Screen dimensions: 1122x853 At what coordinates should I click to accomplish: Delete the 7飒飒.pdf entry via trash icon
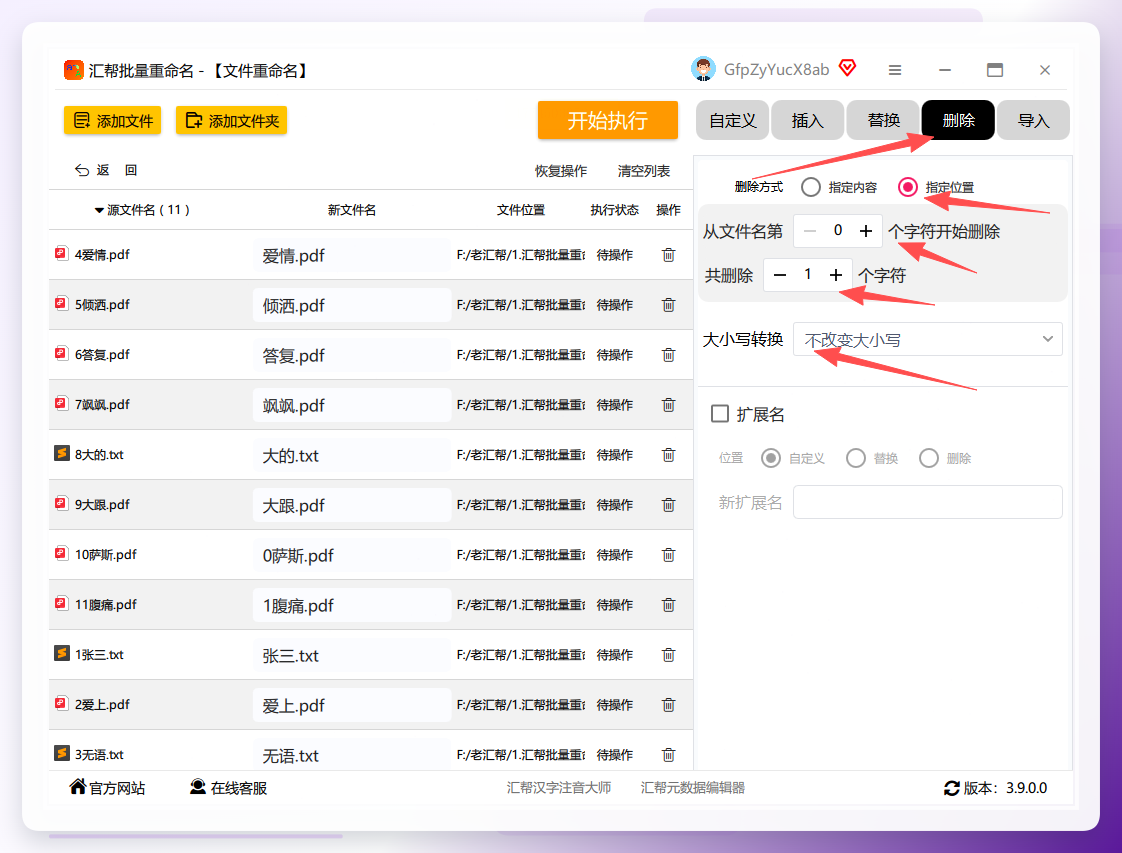(x=668, y=405)
